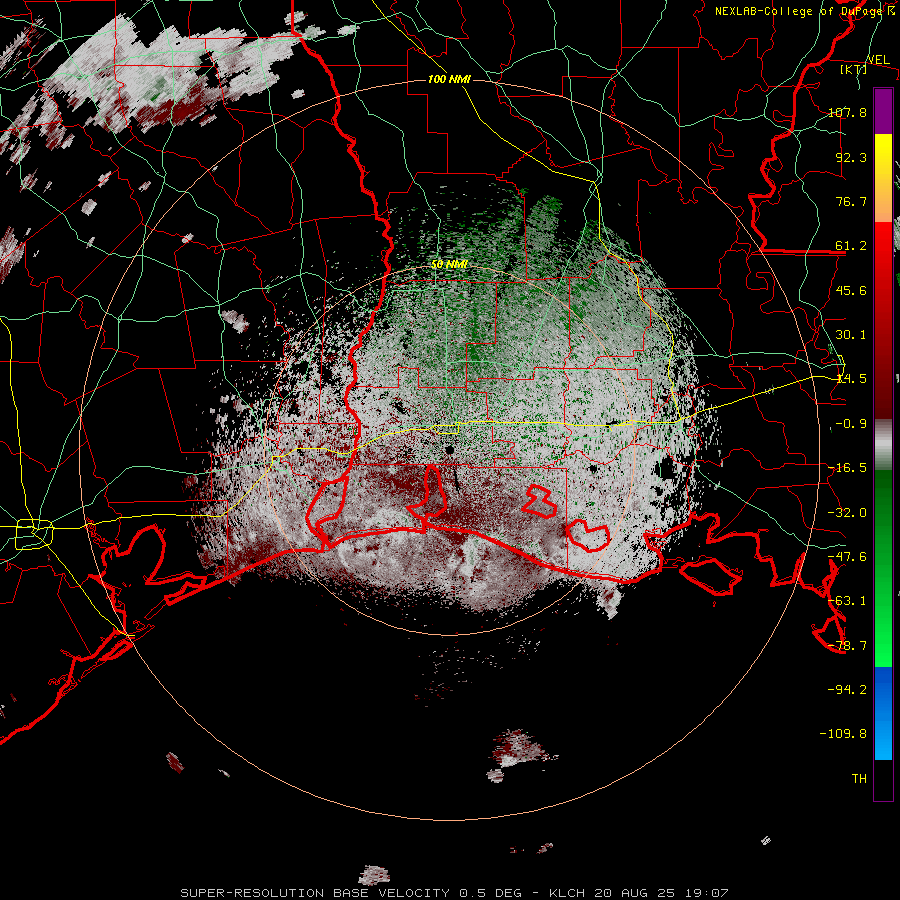Click the 92.3 velocity scale value
The height and width of the screenshot is (900, 900).
(851, 157)
